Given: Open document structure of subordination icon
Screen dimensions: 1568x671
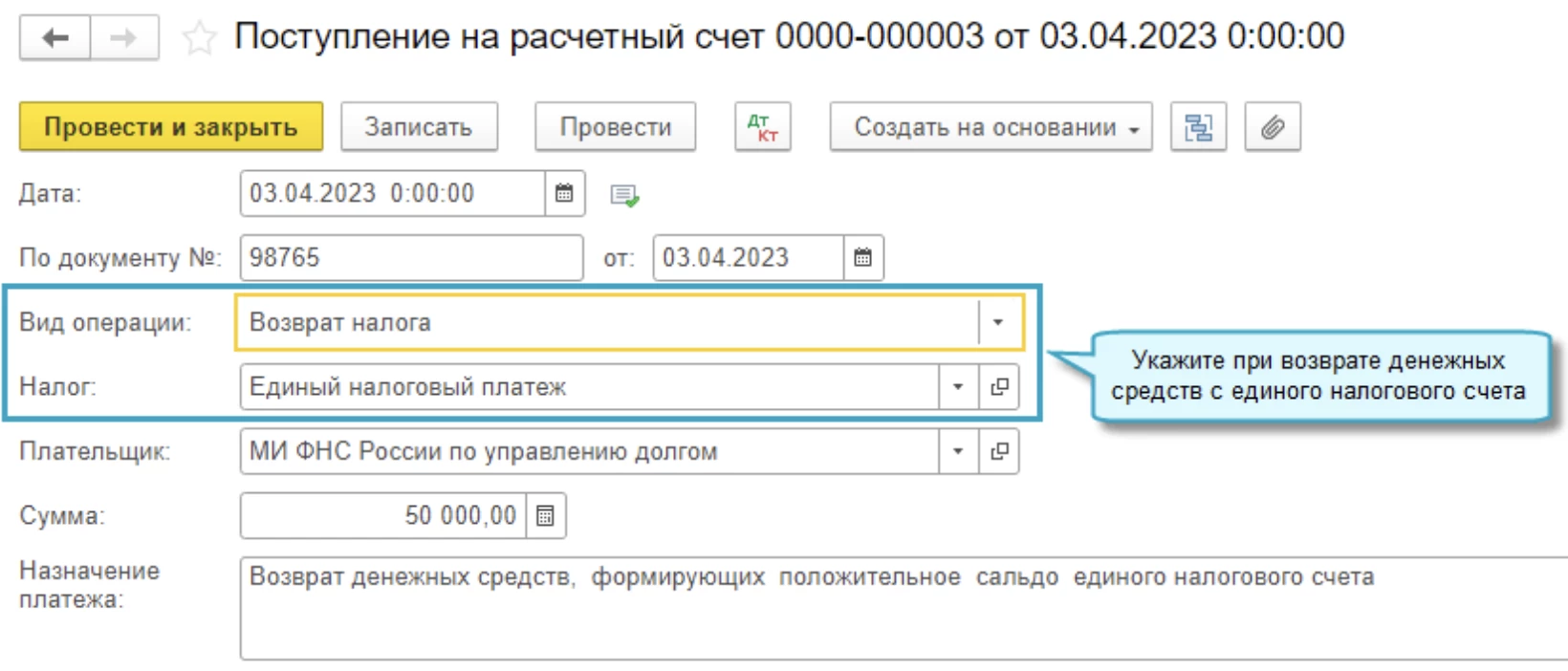Looking at the screenshot, I should [1198, 127].
